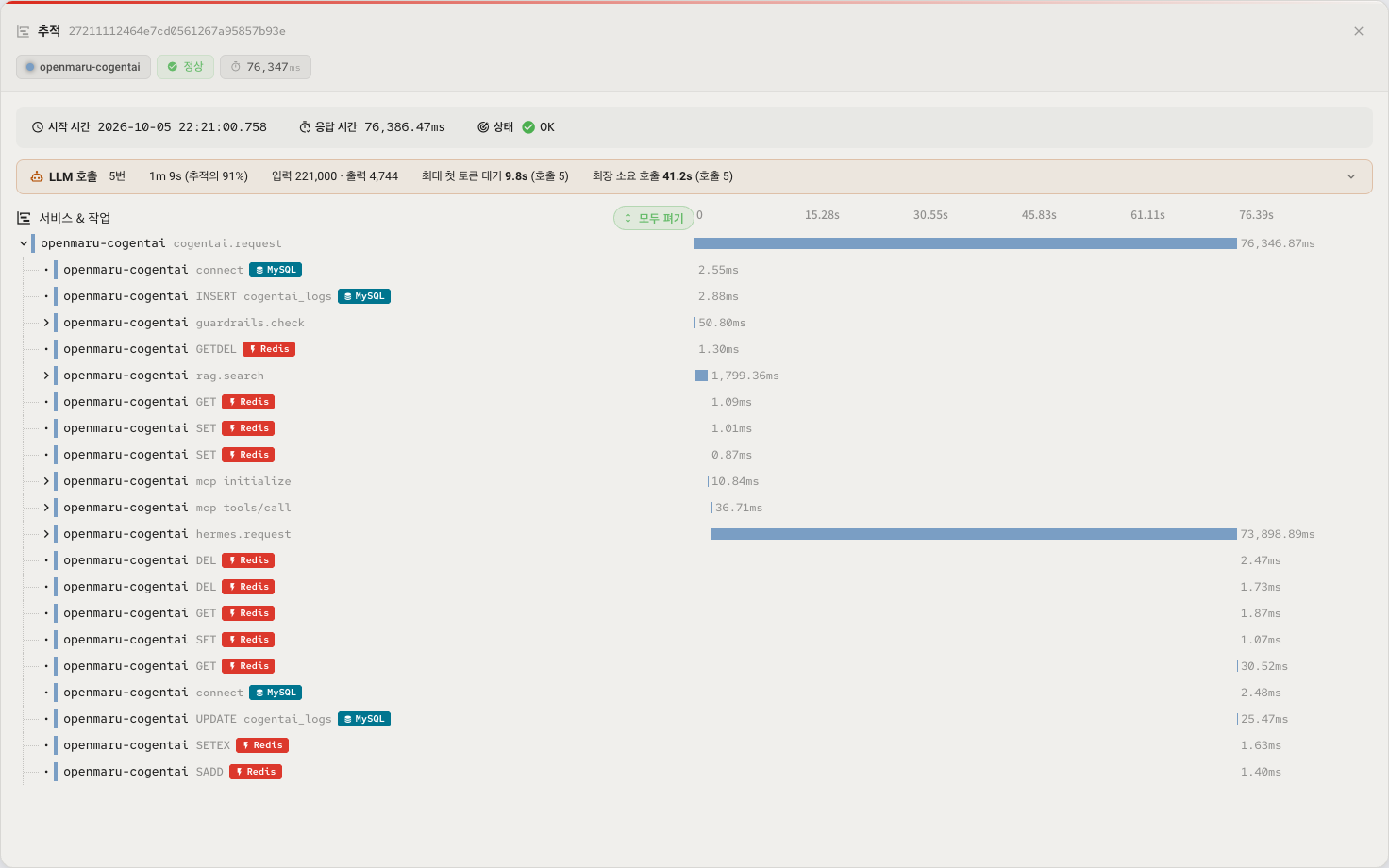The image size is (1389, 868).
Task: Click the 25.47ms duration value
Action: (x=1264, y=719)
